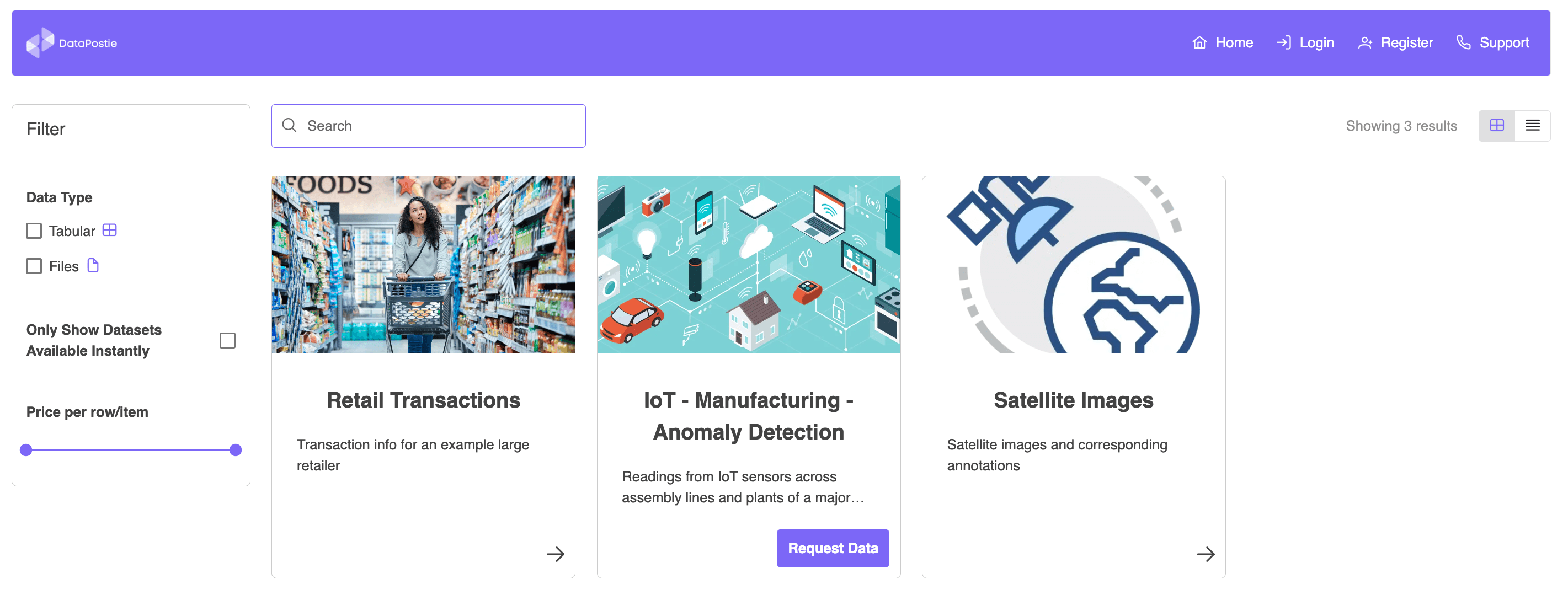Screen dimensions: 1568x611
Task: Click the Register person icon
Action: [x=1365, y=42]
